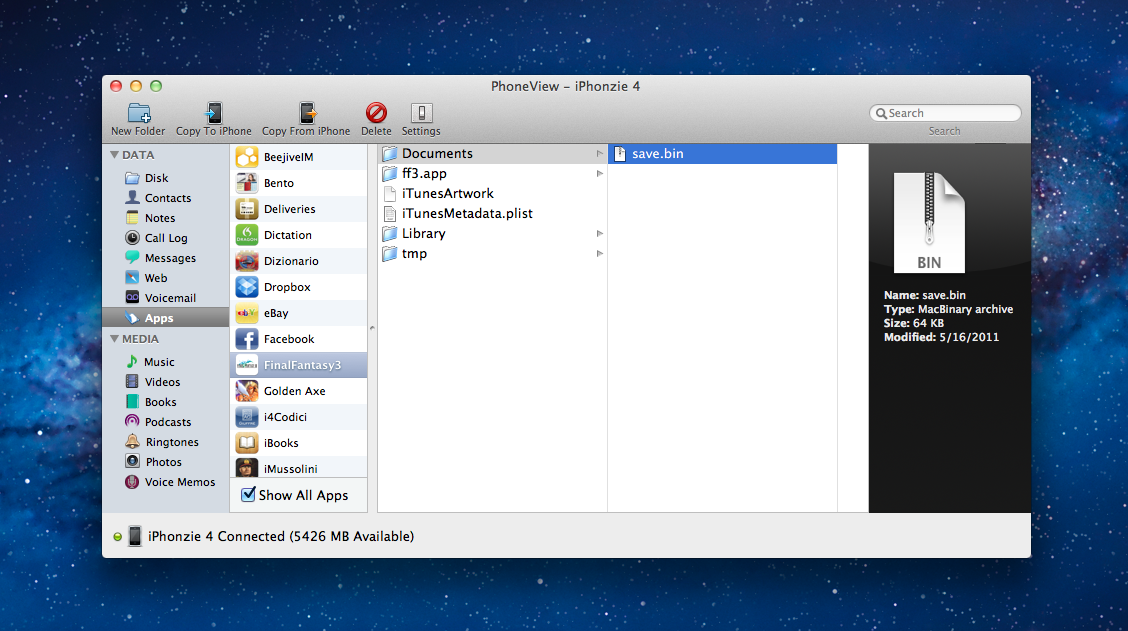Screen dimensions: 1128x631
Task: Open Podcasts under Media
Action: 165,422
